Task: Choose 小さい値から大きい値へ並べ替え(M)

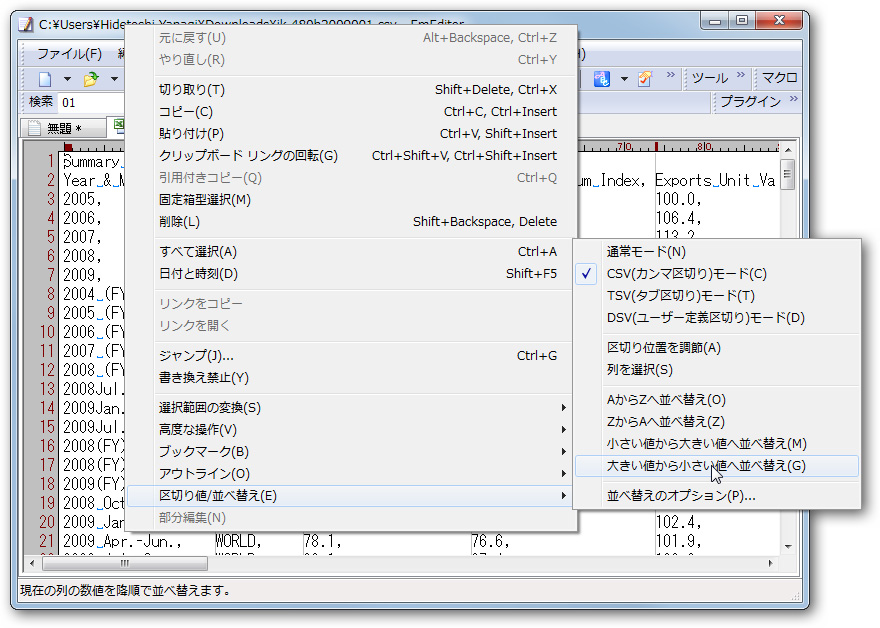Action: pos(717,444)
